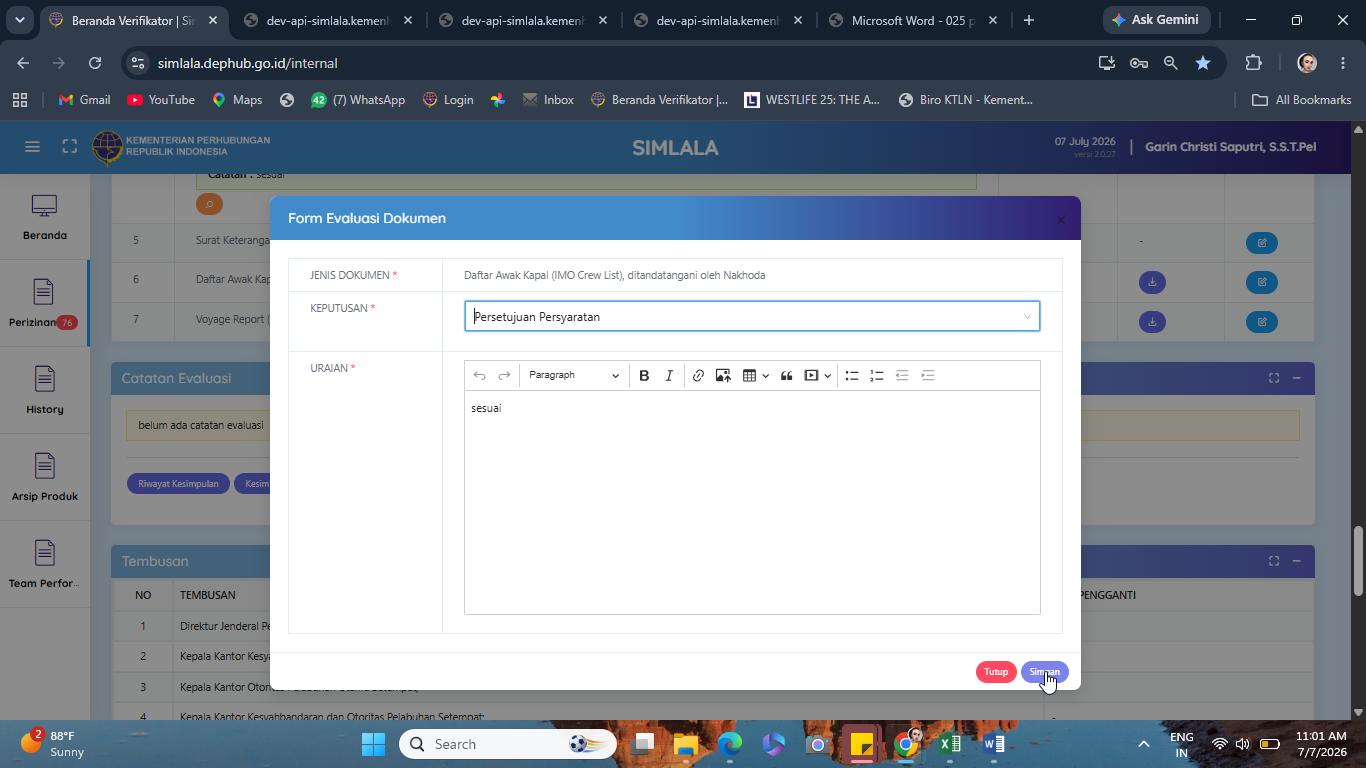Apply a bulleted list in the editor
Image resolution: width=1366 pixels, height=768 pixels.
(852, 376)
